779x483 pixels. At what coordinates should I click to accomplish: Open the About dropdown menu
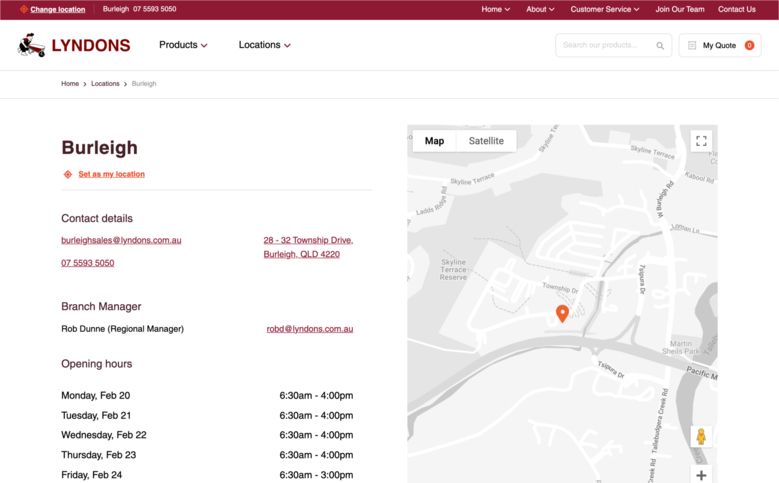tap(540, 9)
